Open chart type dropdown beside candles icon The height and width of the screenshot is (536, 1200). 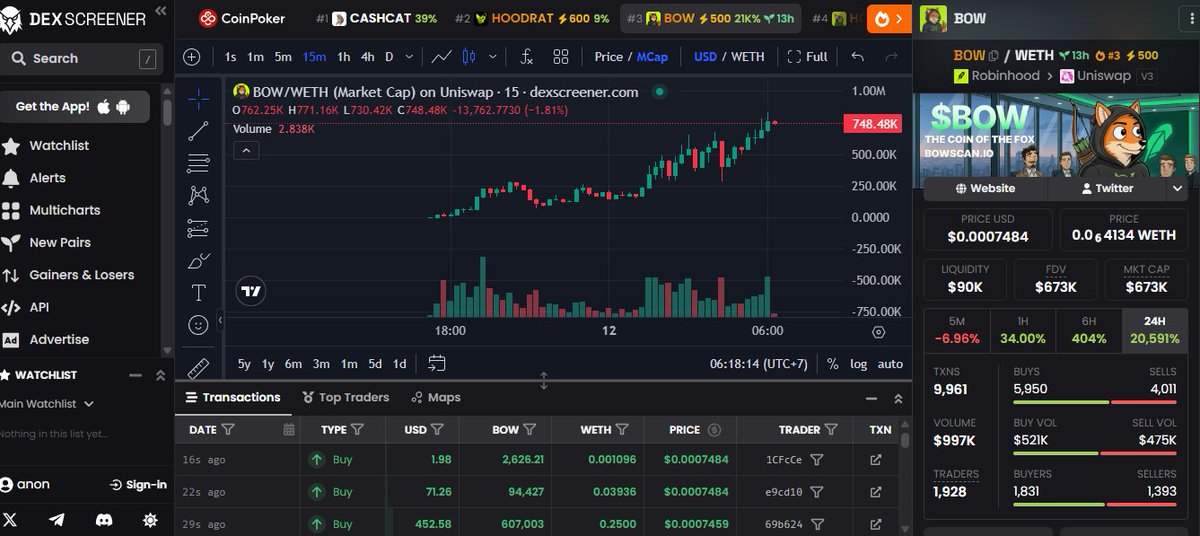(x=493, y=57)
